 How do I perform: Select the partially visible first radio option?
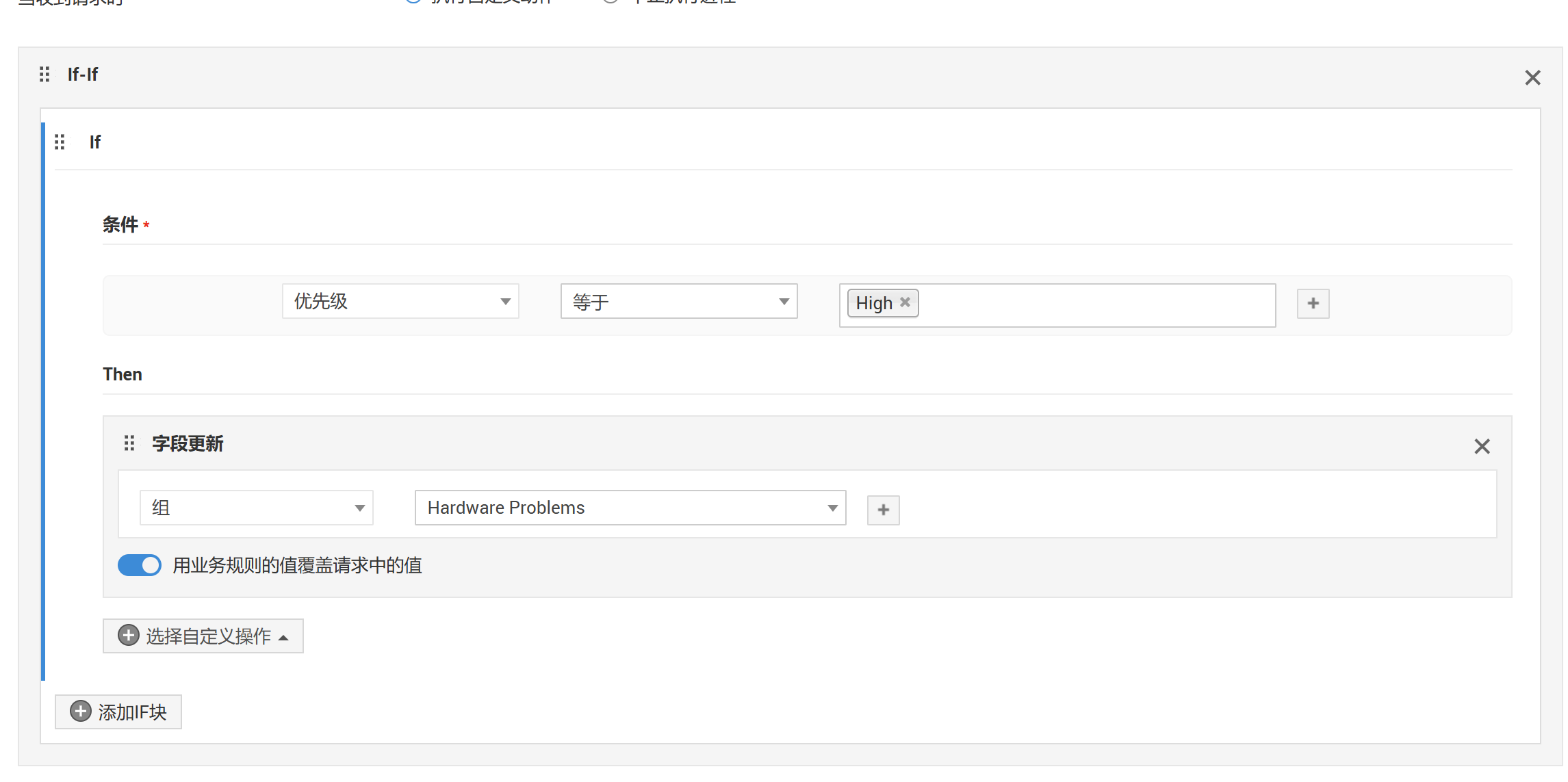pyautogui.click(x=413, y=1)
